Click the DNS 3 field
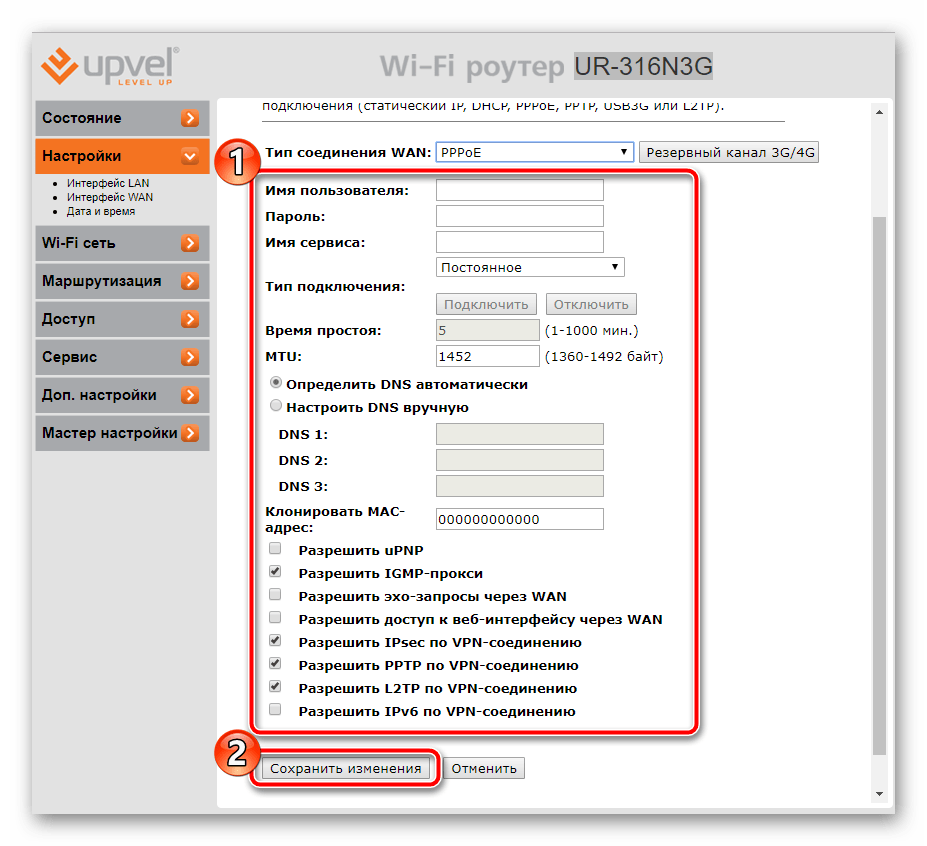 [x=520, y=486]
